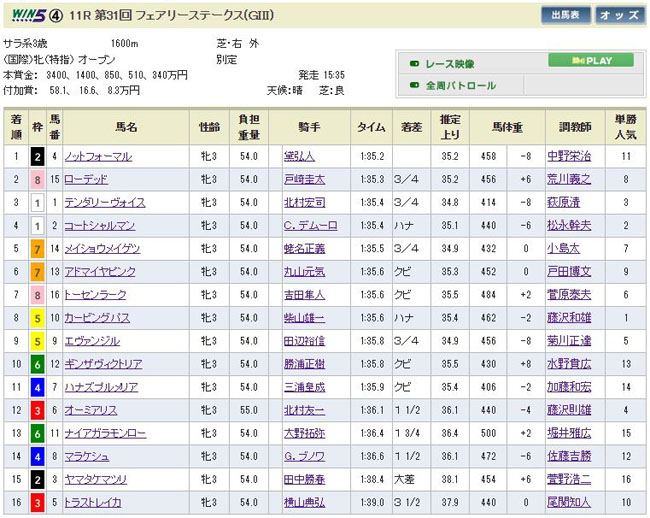Open trainer 尾関知人's profile

[568, 502]
